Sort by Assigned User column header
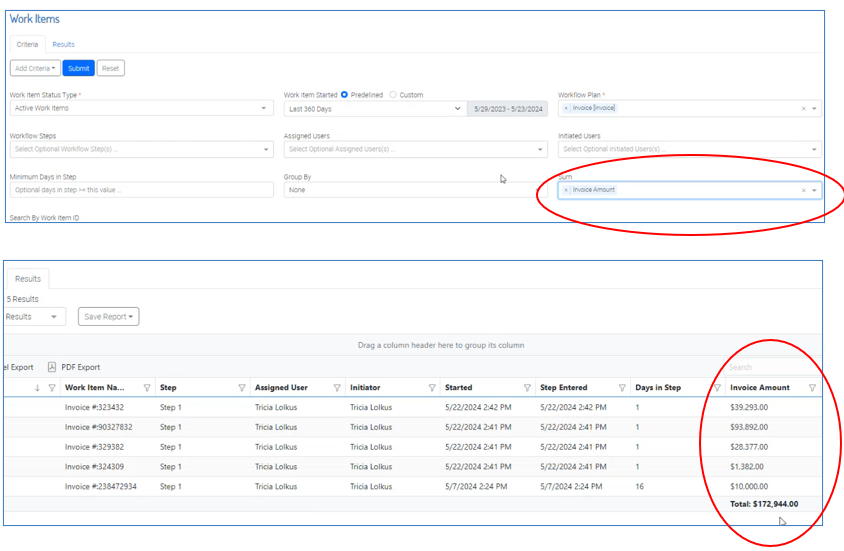Image resolution: width=844 pixels, height=551 pixels. click(282, 387)
